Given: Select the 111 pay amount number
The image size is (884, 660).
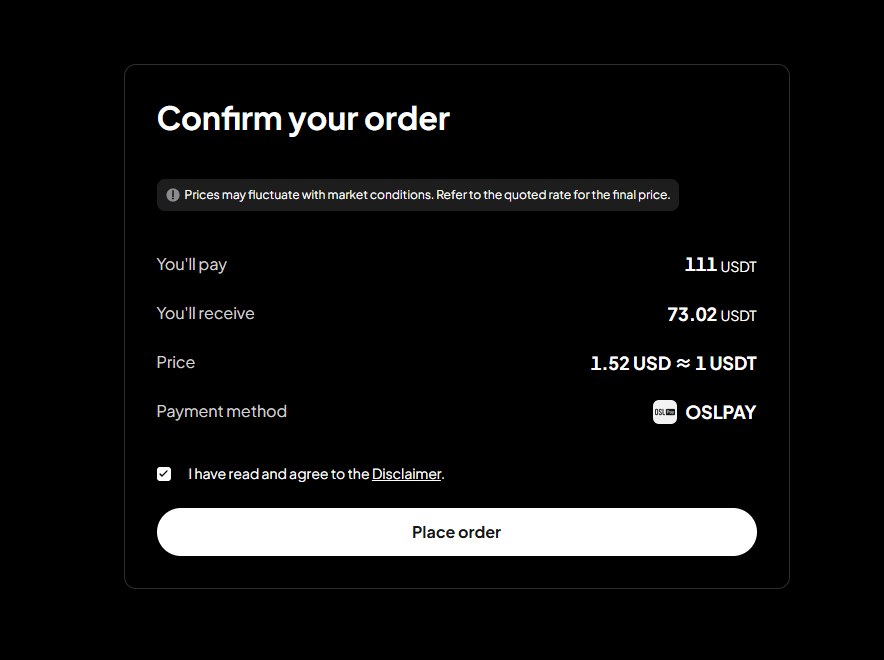Looking at the screenshot, I should (700, 265).
